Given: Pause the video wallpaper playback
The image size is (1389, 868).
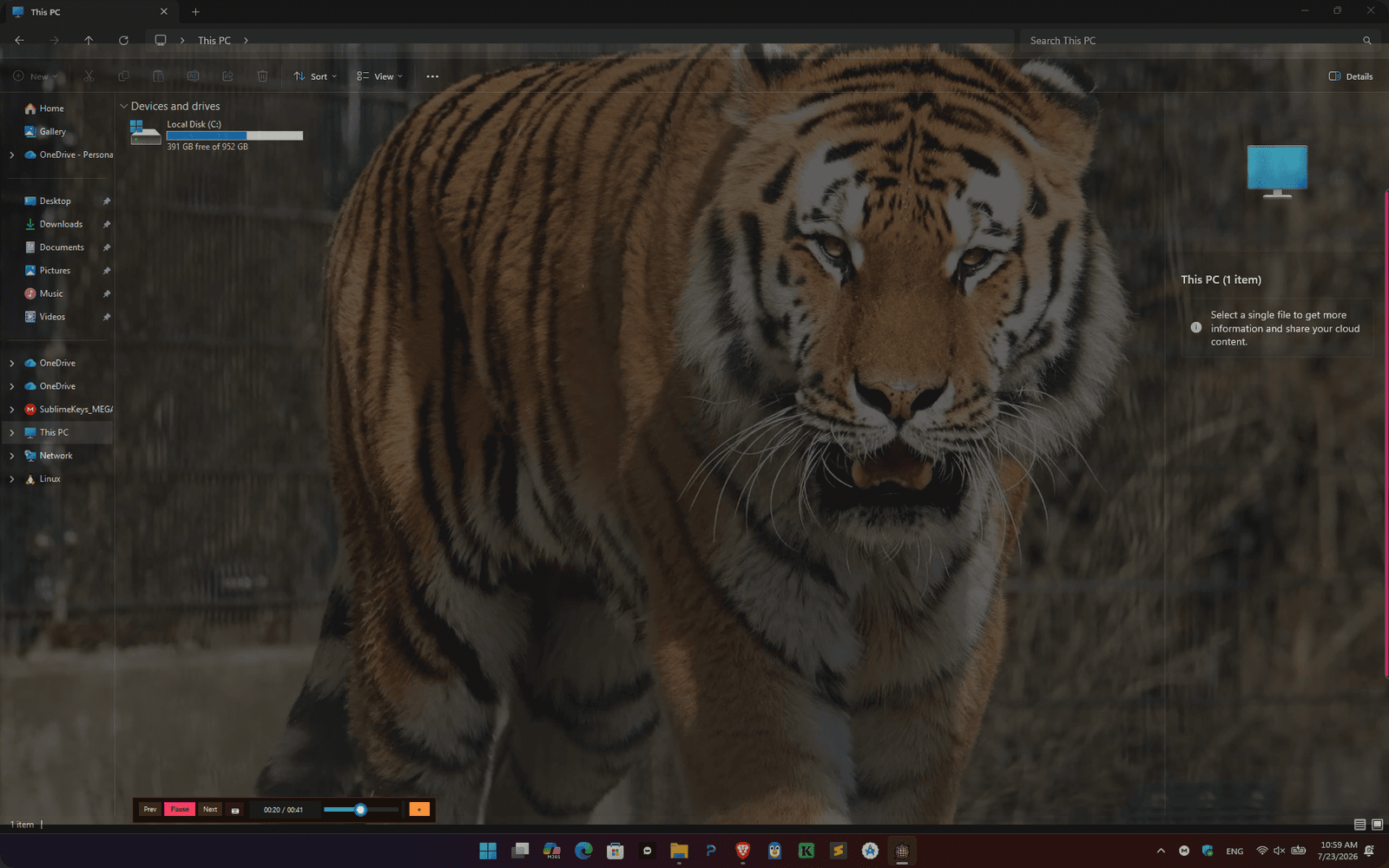Looking at the screenshot, I should pyautogui.click(x=180, y=809).
